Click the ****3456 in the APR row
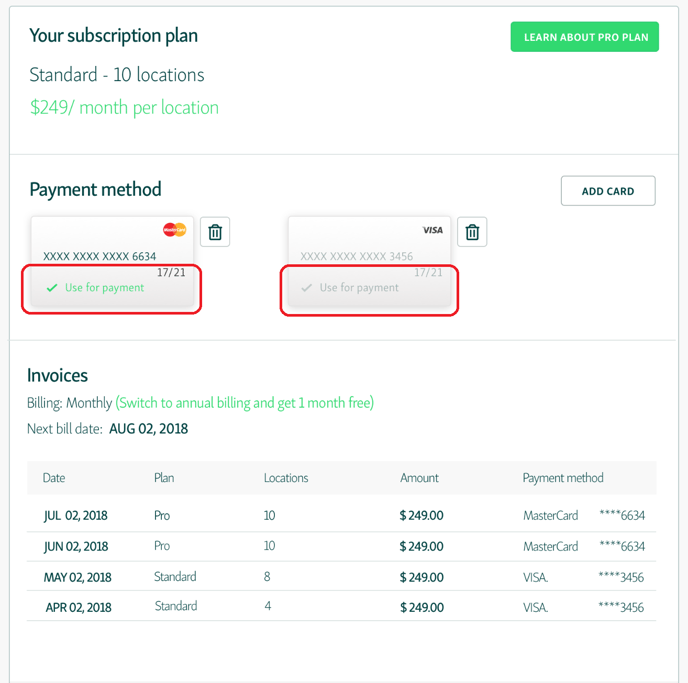This screenshot has width=688, height=683. pos(621,607)
